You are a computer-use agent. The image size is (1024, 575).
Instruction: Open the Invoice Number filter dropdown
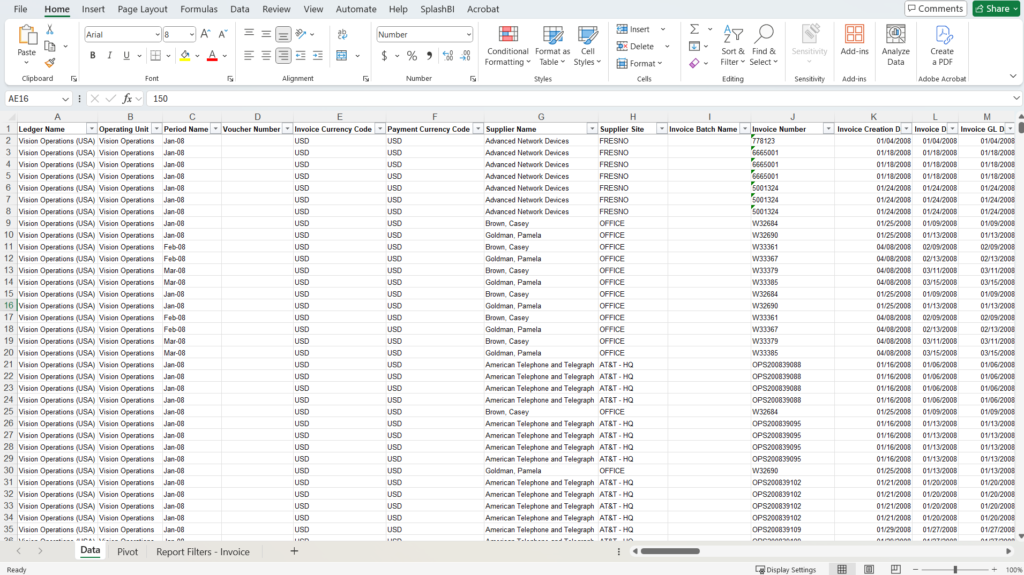[828, 129]
